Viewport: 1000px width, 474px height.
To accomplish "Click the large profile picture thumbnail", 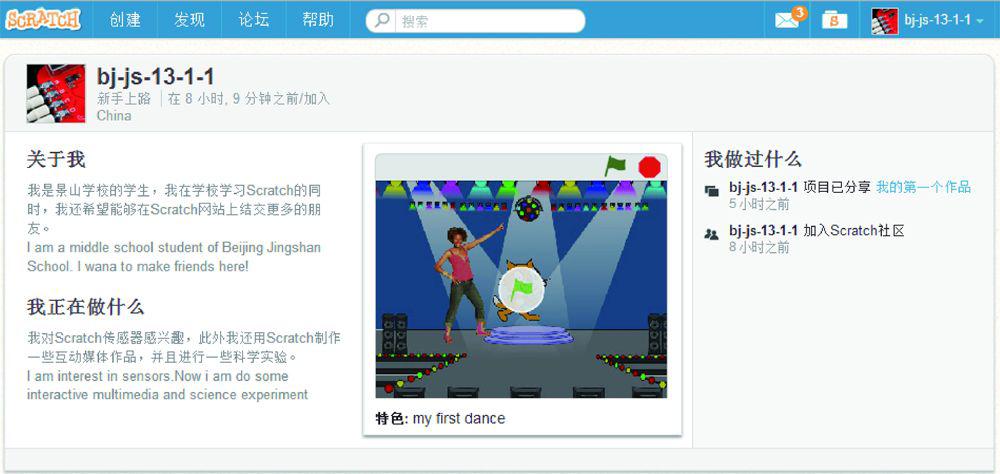I will click(55, 93).
